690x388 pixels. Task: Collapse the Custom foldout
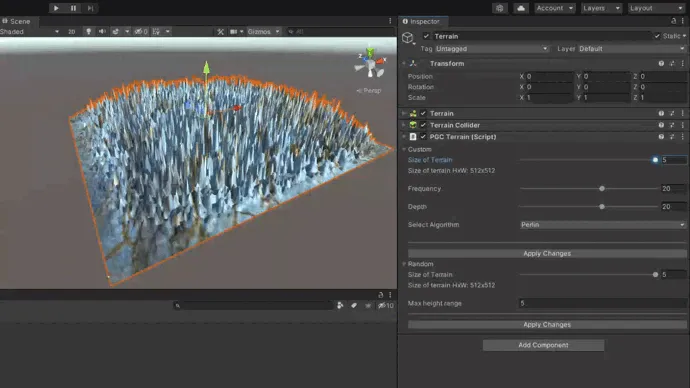tap(404, 149)
